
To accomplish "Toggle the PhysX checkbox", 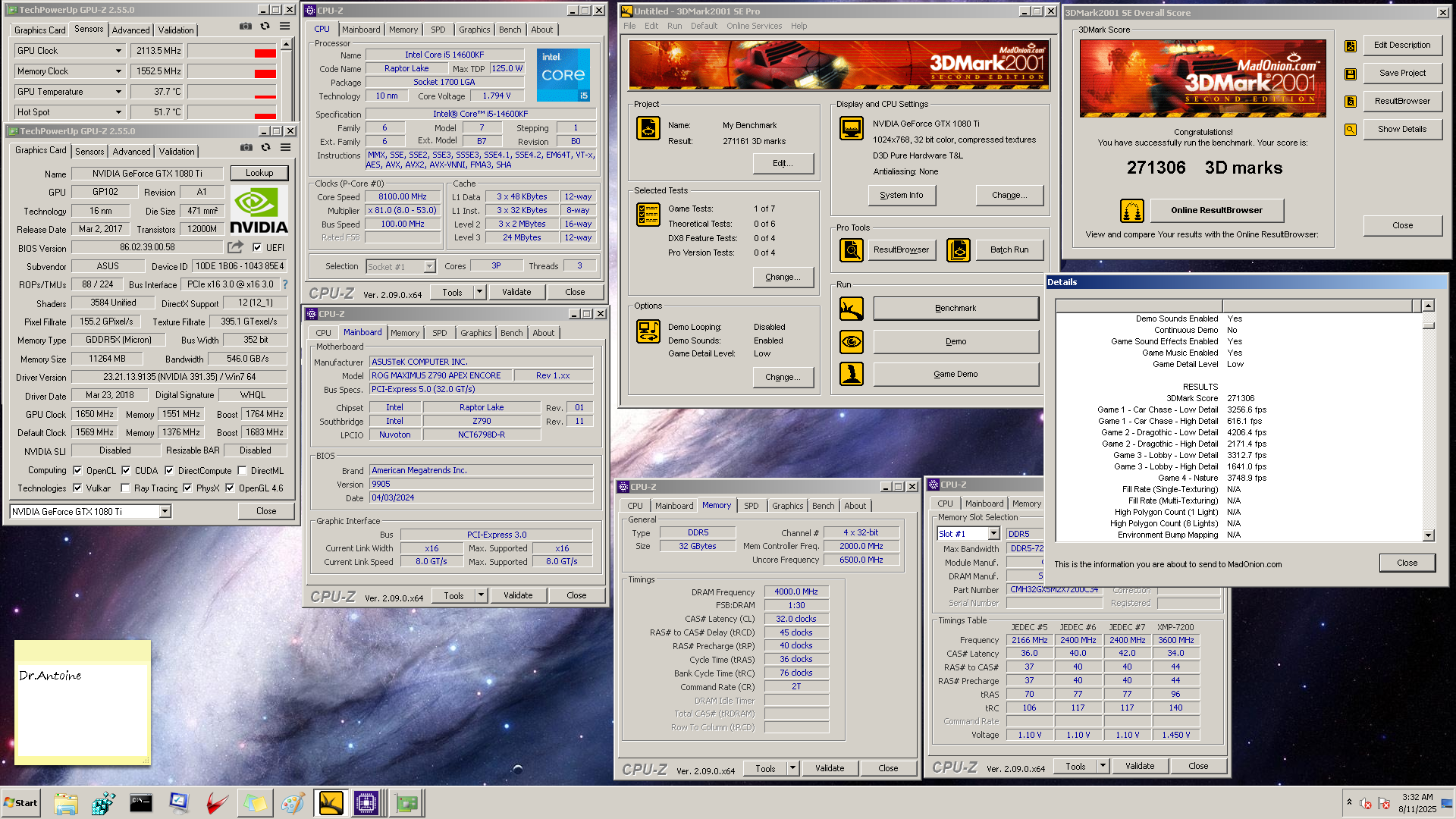I will coord(187,488).
